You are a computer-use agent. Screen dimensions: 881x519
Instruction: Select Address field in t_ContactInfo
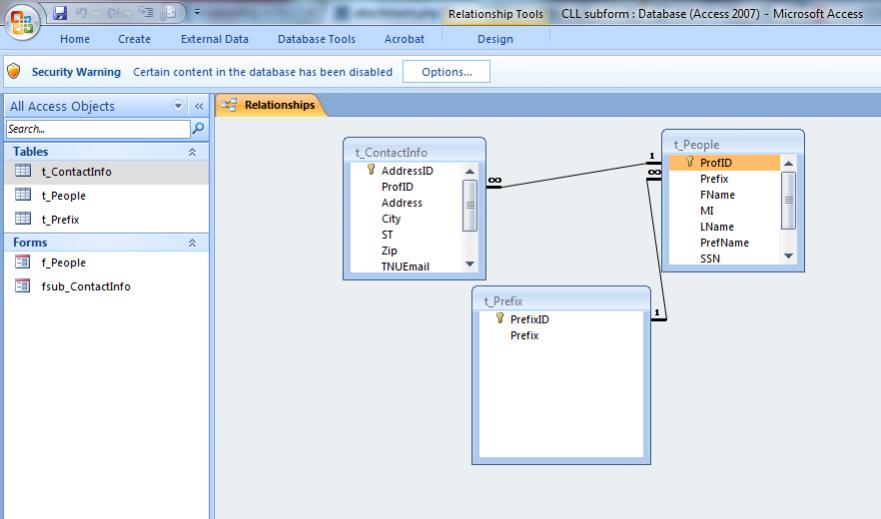pyautogui.click(x=402, y=203)
